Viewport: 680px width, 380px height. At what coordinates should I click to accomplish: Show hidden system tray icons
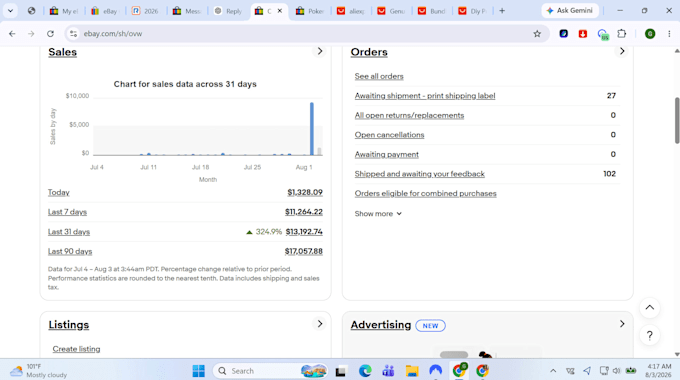[553, 371]
